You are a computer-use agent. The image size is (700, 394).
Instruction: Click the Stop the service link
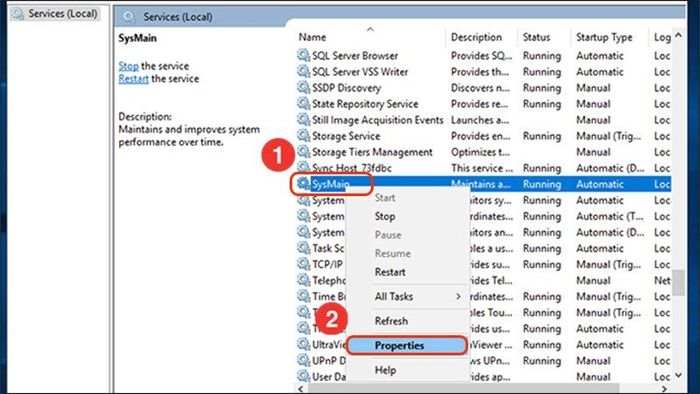click(128, 66)
